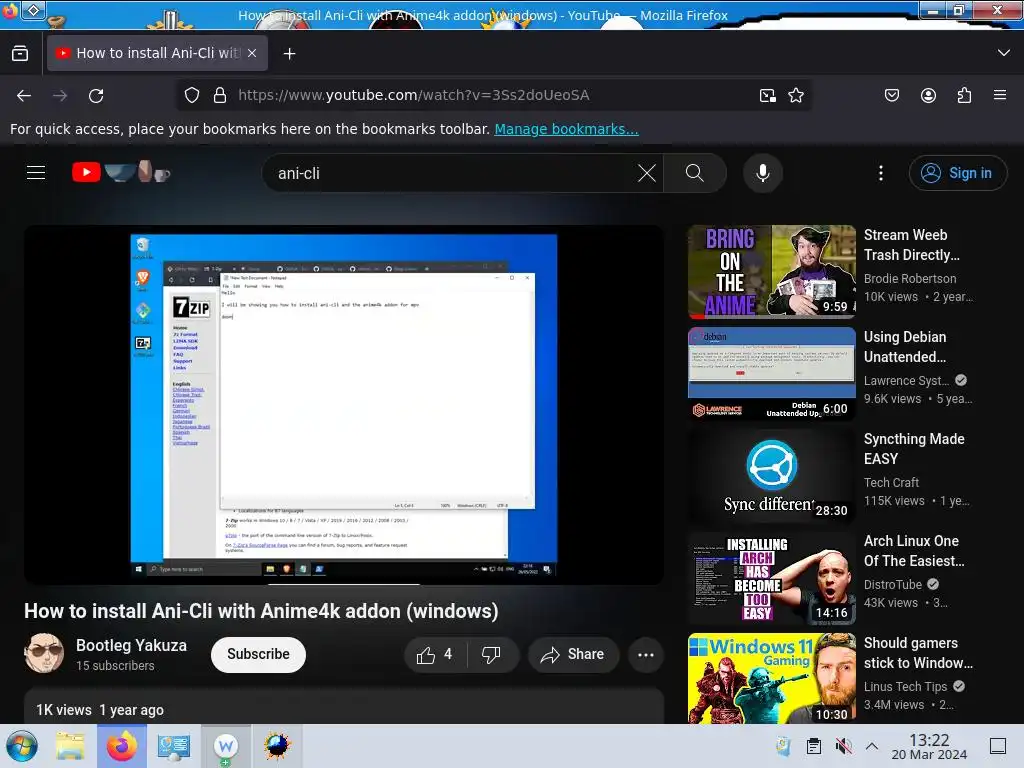Image resolution: width=1024 pixels, height=768 pixels.
Task: Open more actions ellipsis under video
Action: (x=645, y=655)
